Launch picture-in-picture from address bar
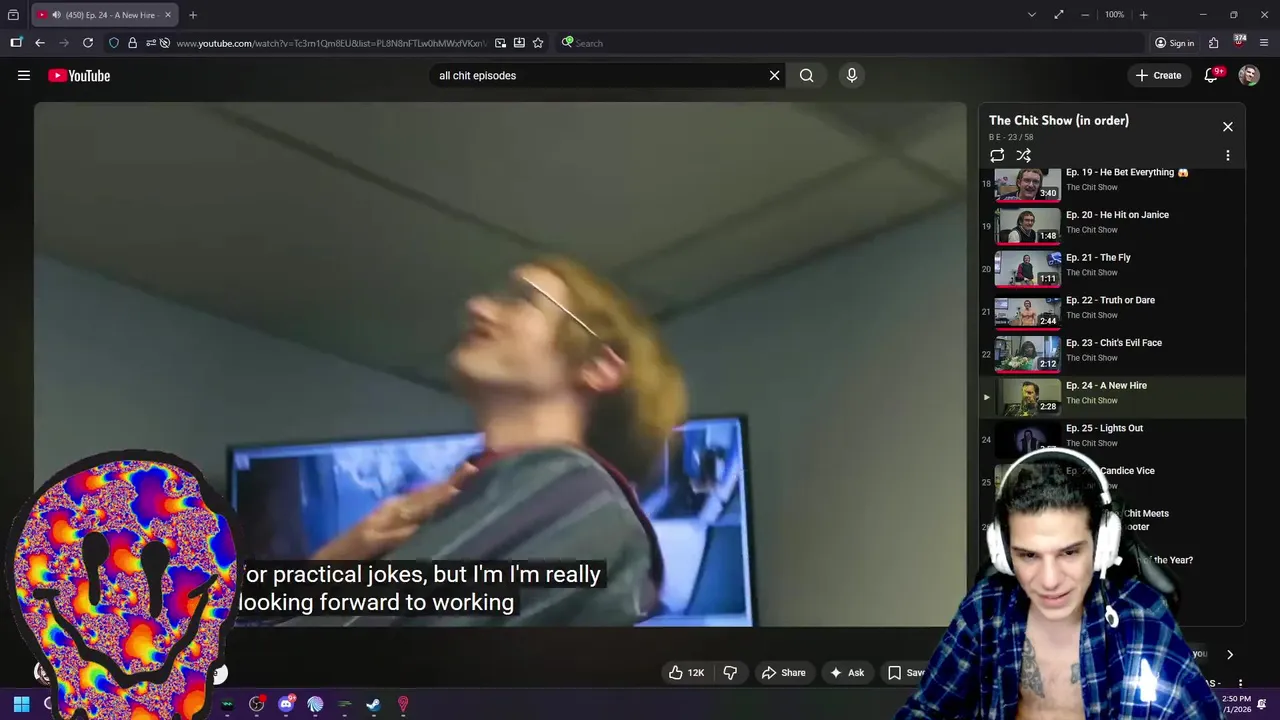 point(500,43)
